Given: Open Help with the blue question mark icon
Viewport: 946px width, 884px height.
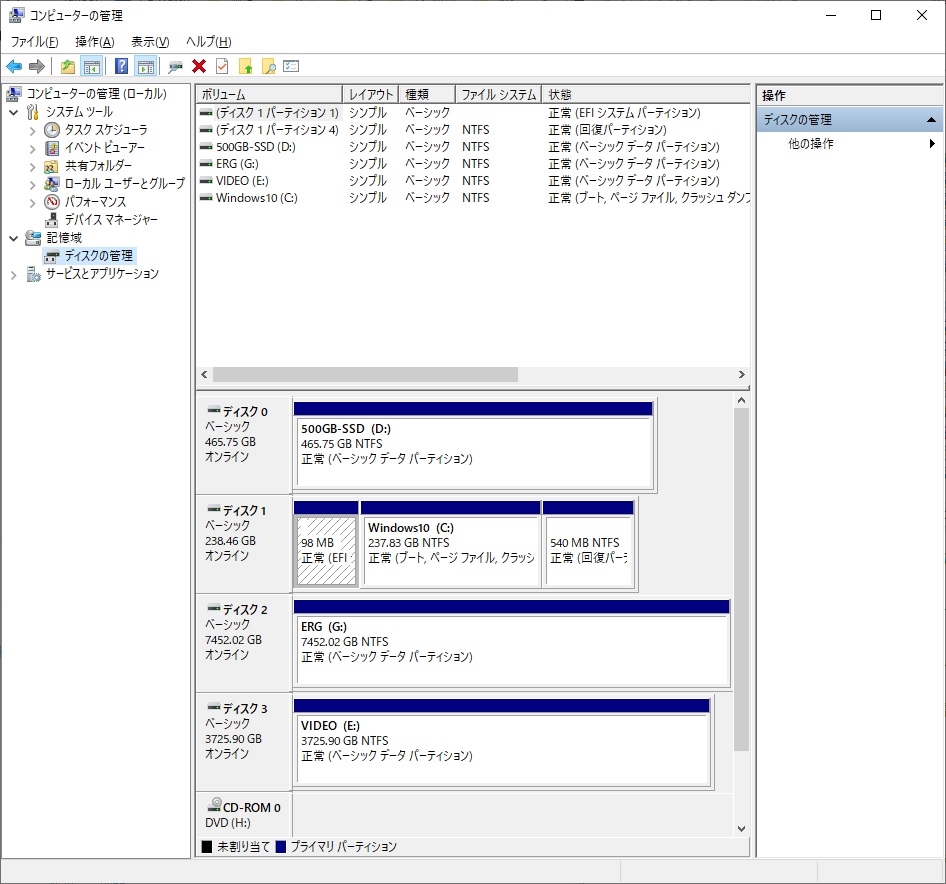Looking at the screenshot, I should [121, 66].
